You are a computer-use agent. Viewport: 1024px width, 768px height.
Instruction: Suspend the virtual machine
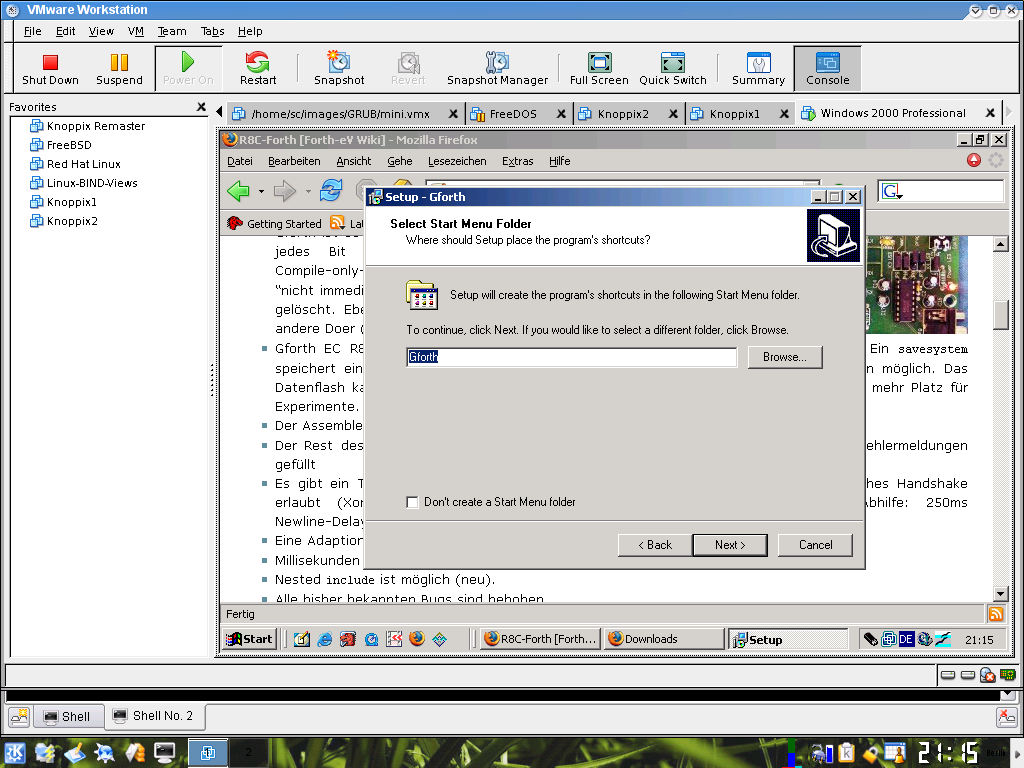tap(119, 69)
